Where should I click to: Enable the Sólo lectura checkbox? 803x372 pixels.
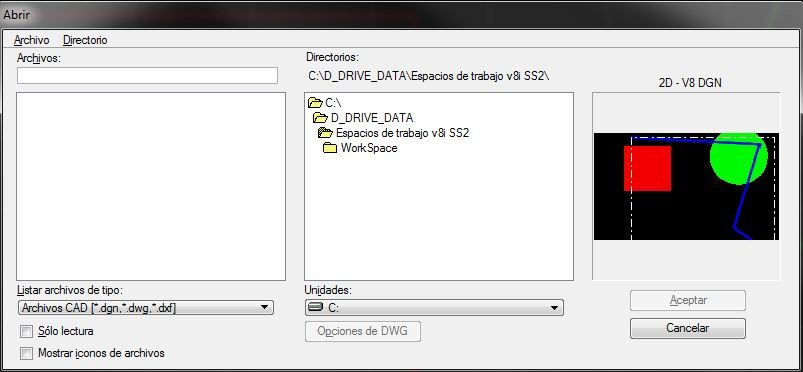coord(26,332)
